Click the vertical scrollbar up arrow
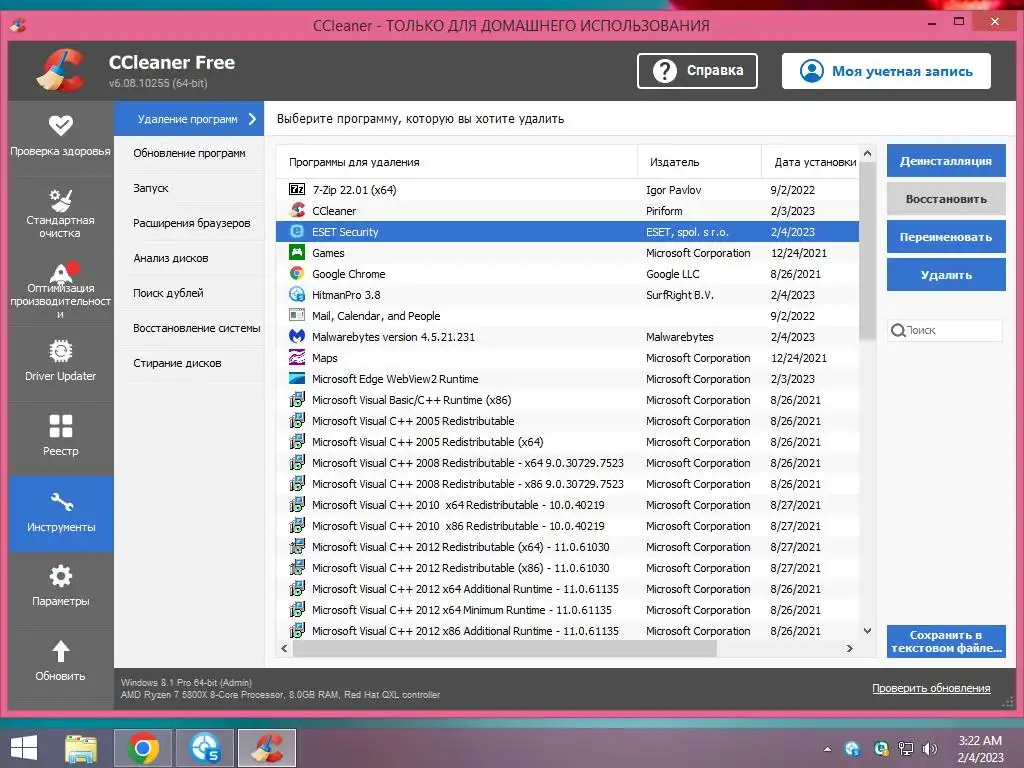This screenshot has height=768, width=1024. (x=867, y=153)
